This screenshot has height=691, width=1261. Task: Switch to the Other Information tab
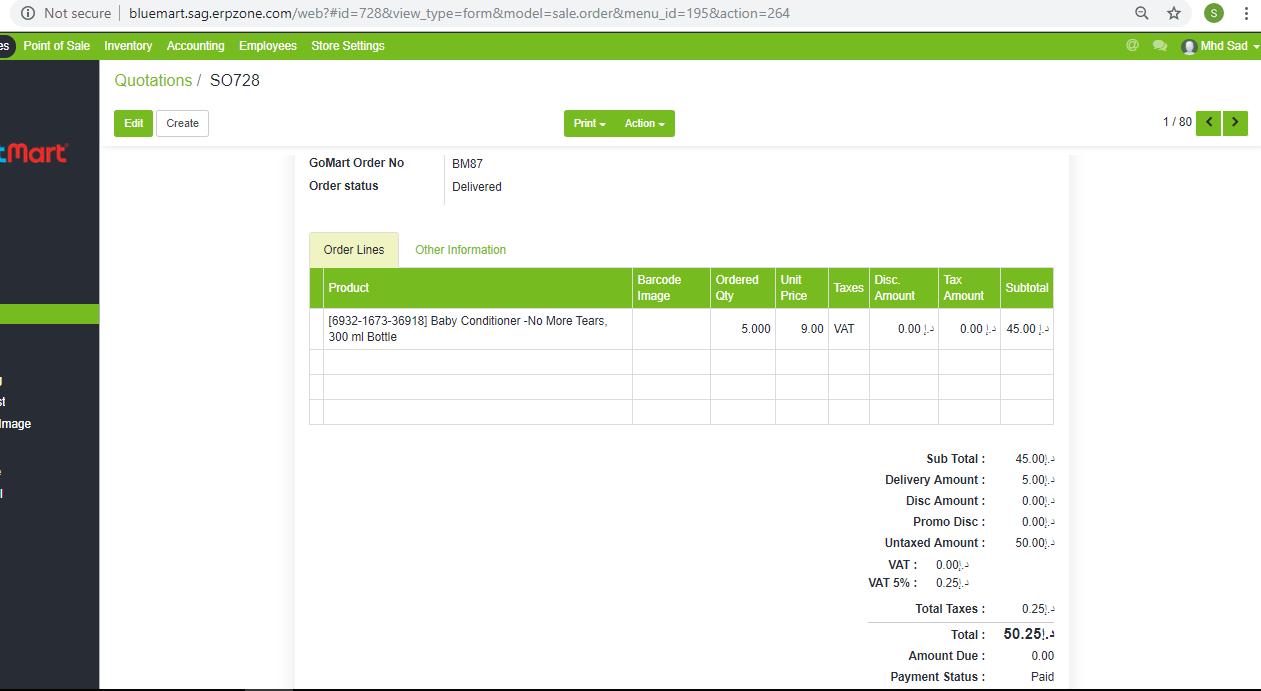click(x=460, y=250)
